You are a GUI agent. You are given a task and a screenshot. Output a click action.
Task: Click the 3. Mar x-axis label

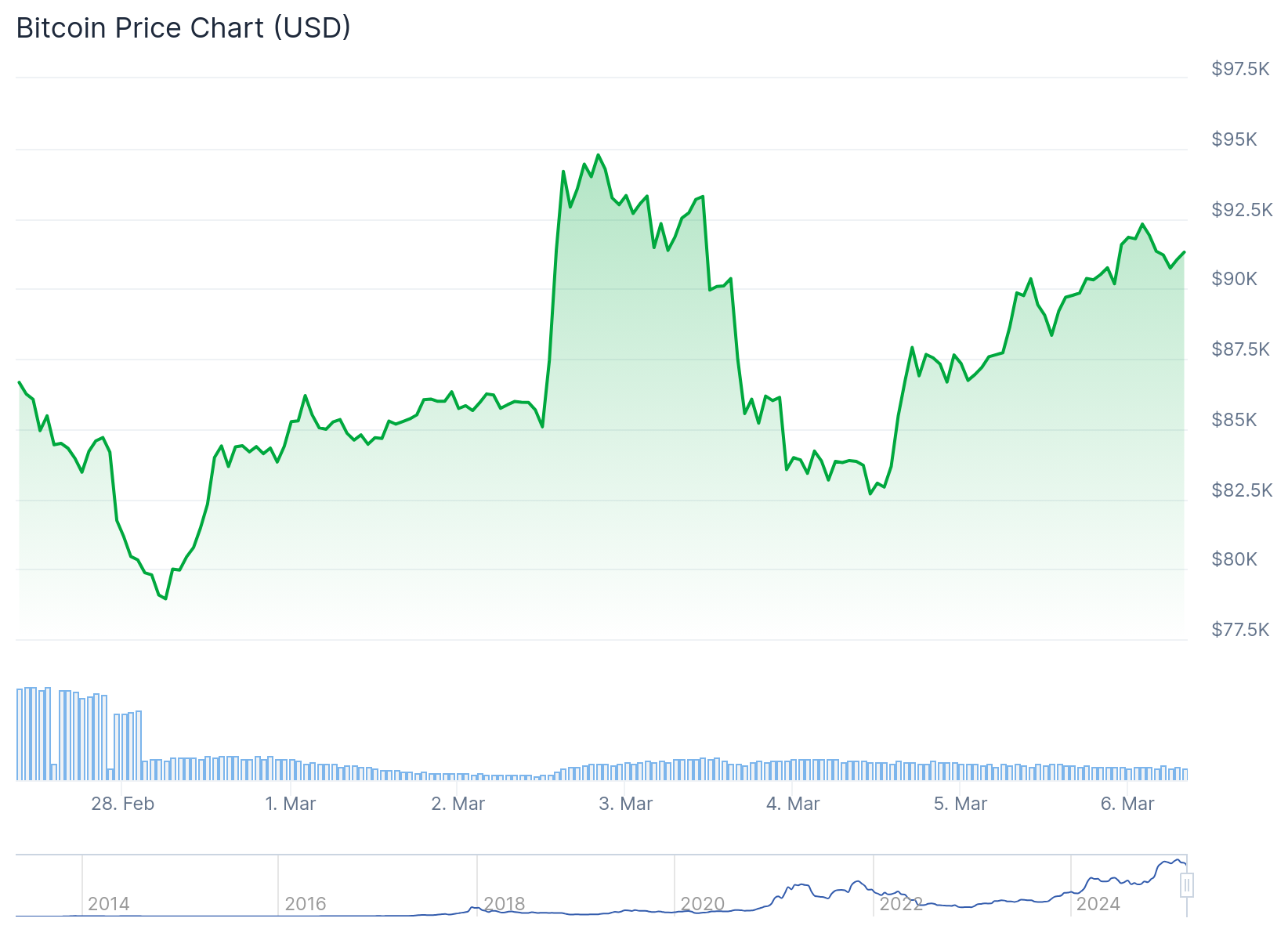coord(626,804)
